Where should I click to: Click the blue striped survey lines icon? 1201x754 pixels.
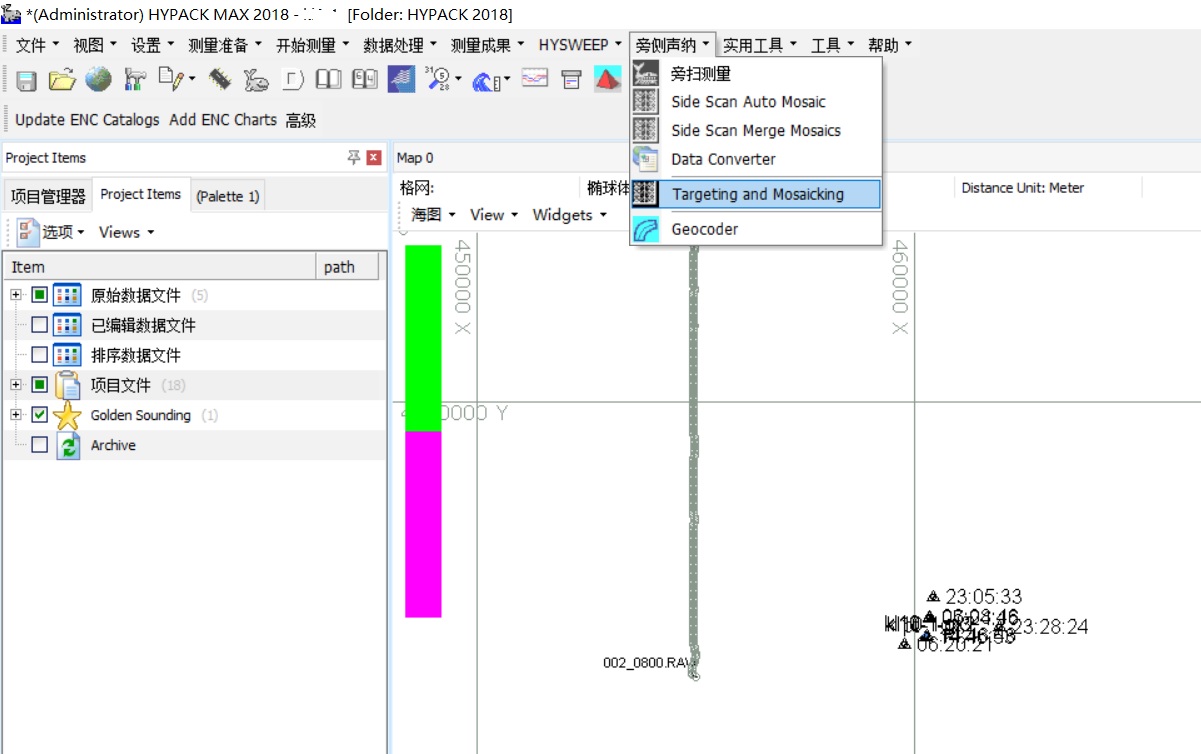pos(401,80)
